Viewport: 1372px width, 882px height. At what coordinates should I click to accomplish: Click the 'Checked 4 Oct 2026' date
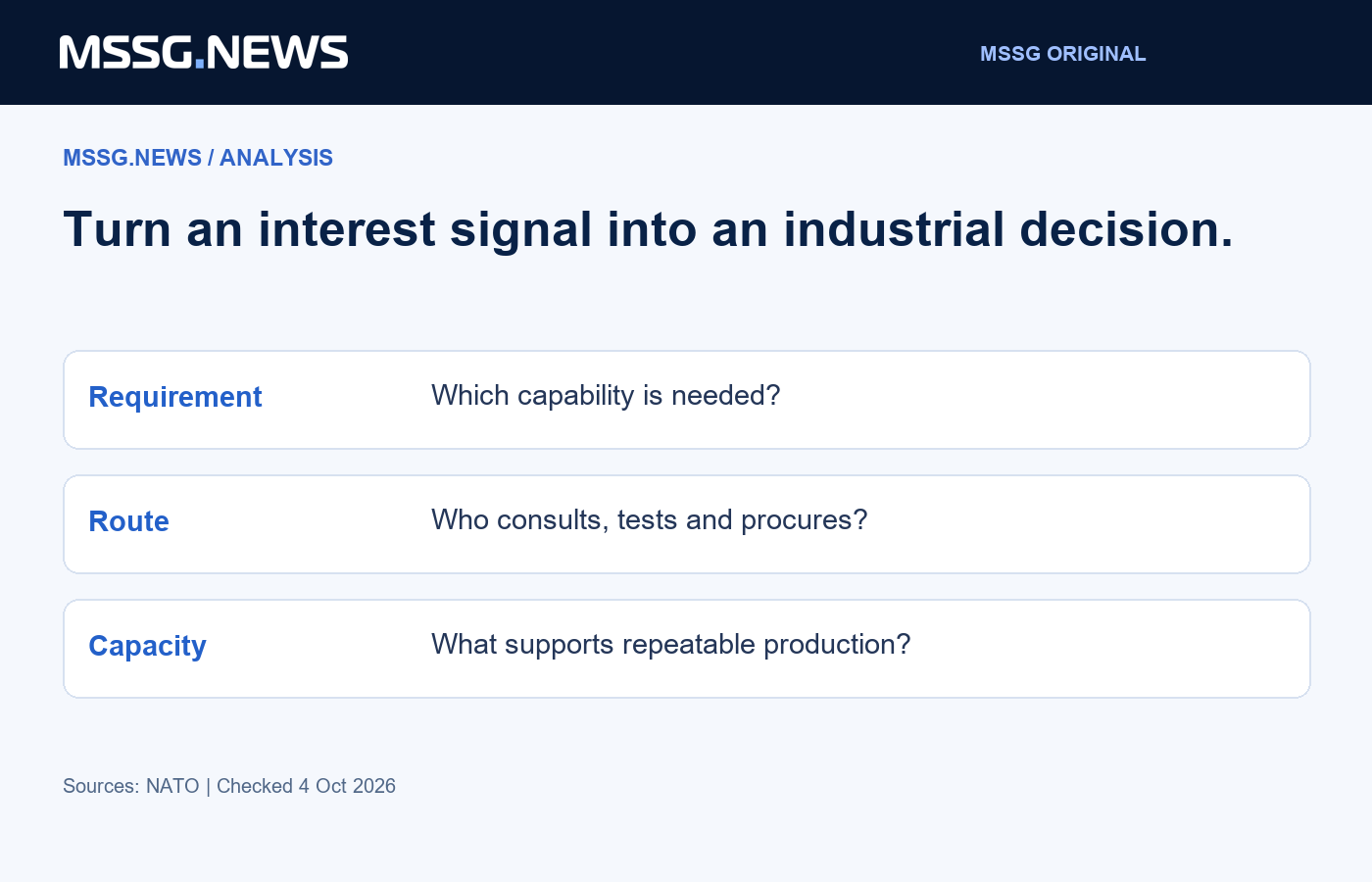pyautogui.click(x=306, y=786)
